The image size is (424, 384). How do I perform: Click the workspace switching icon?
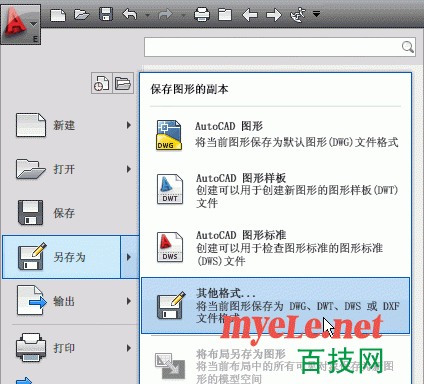point(298,15)
